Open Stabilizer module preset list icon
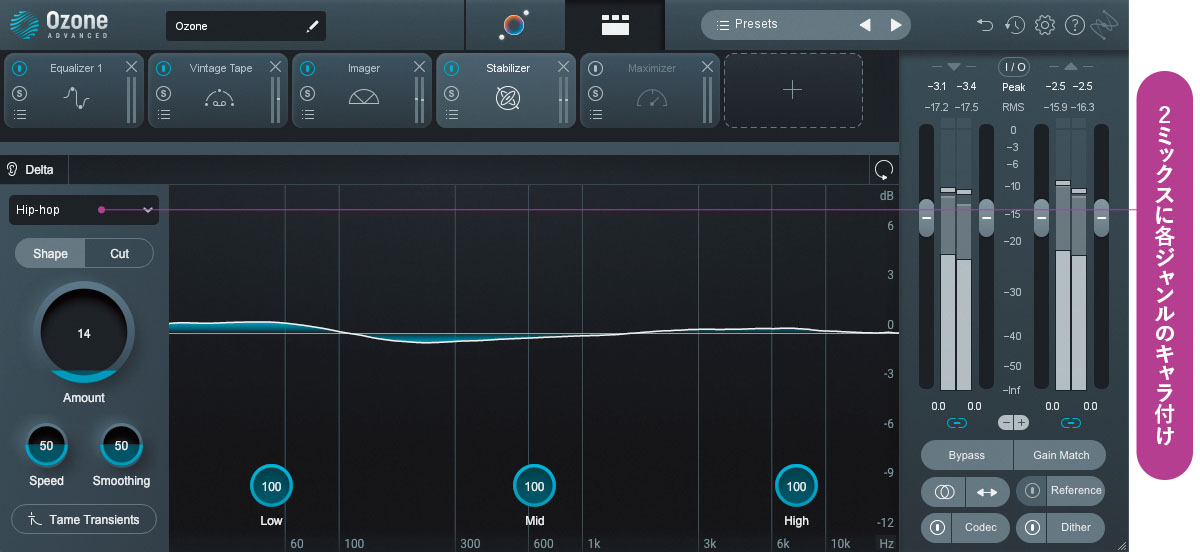 point(452,115)
